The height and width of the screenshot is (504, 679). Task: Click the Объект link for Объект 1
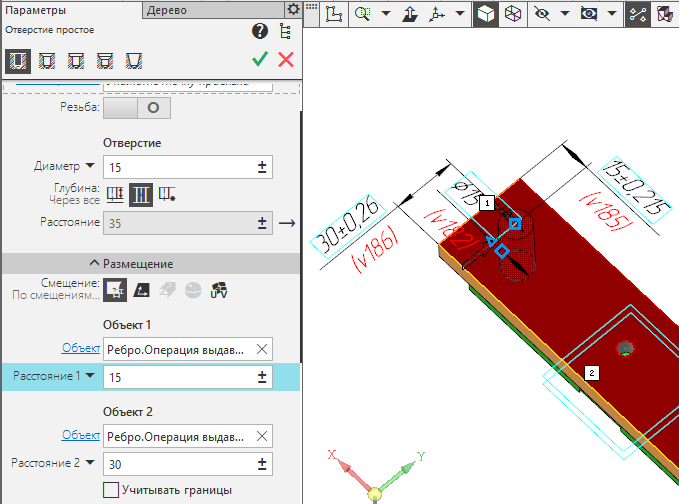81,348
